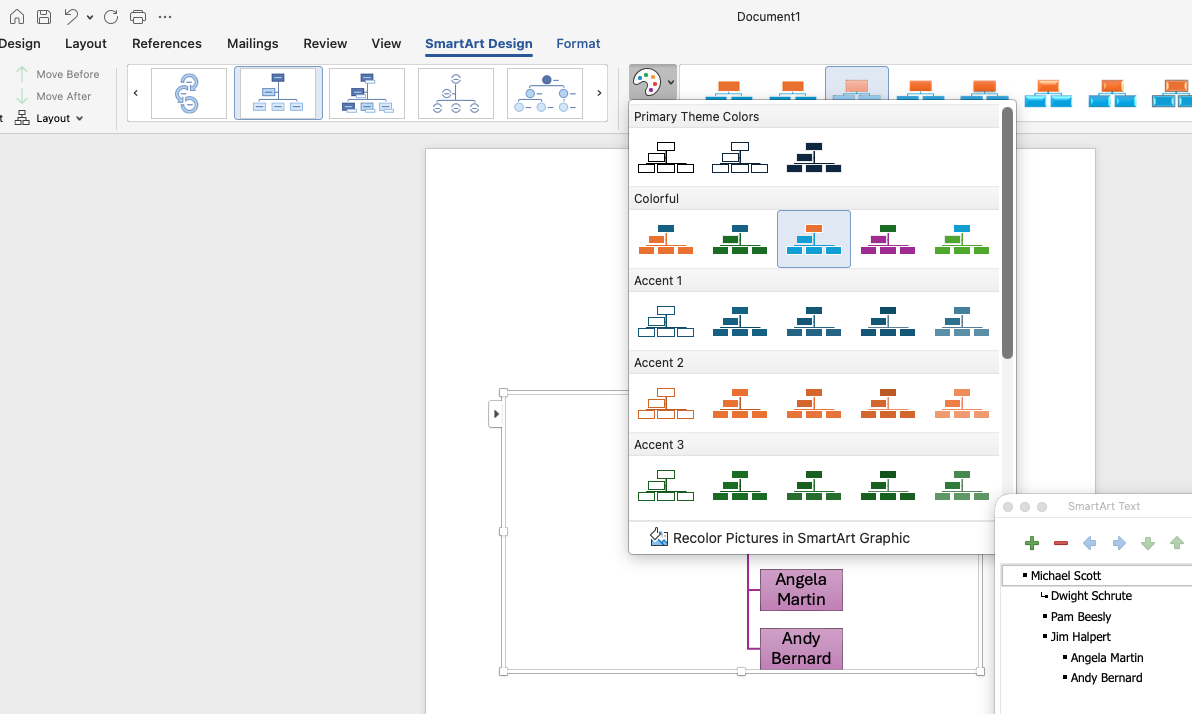Image resolution: width=1192 pixels, height=714 pixels.
Task: Choose the circular arrows cycle layout
Action: (x=189, y=94)
